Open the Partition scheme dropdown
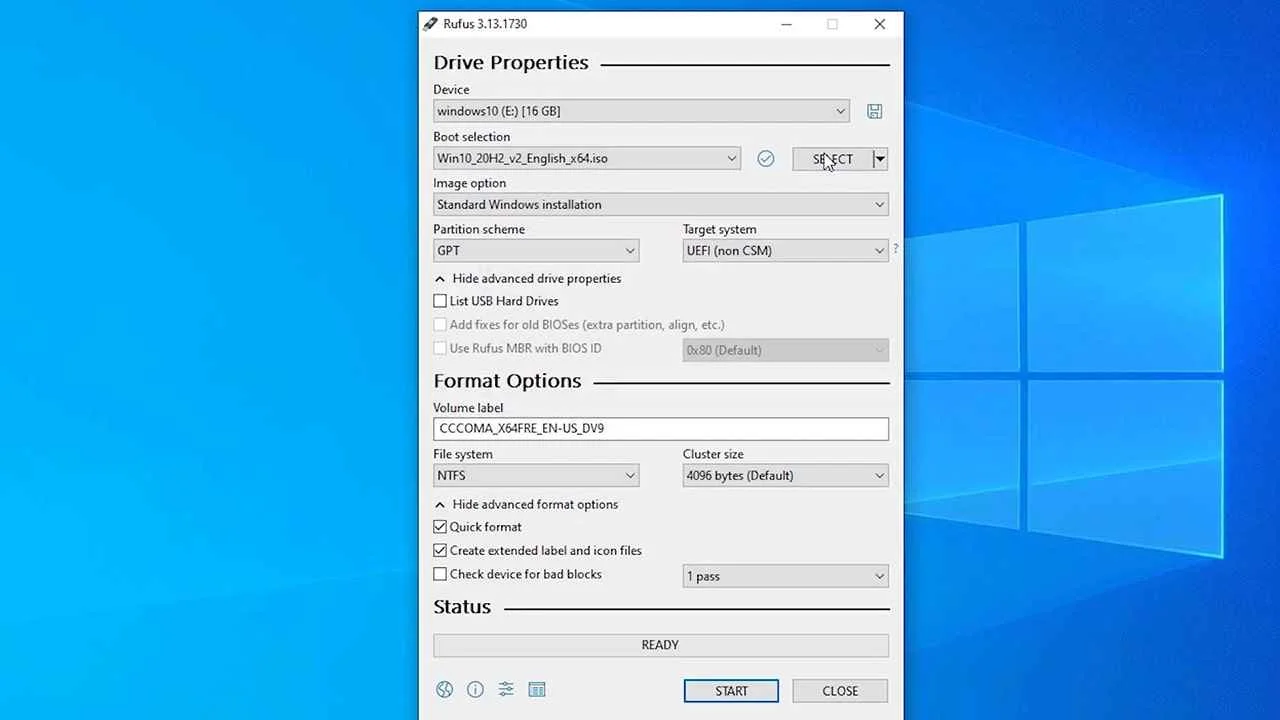This screenshot has width=1280, height=720. (x=536, y=251)
